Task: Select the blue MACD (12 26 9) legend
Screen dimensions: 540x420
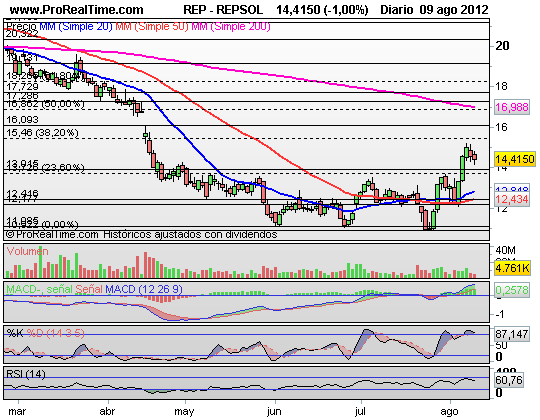Action: 144,289
